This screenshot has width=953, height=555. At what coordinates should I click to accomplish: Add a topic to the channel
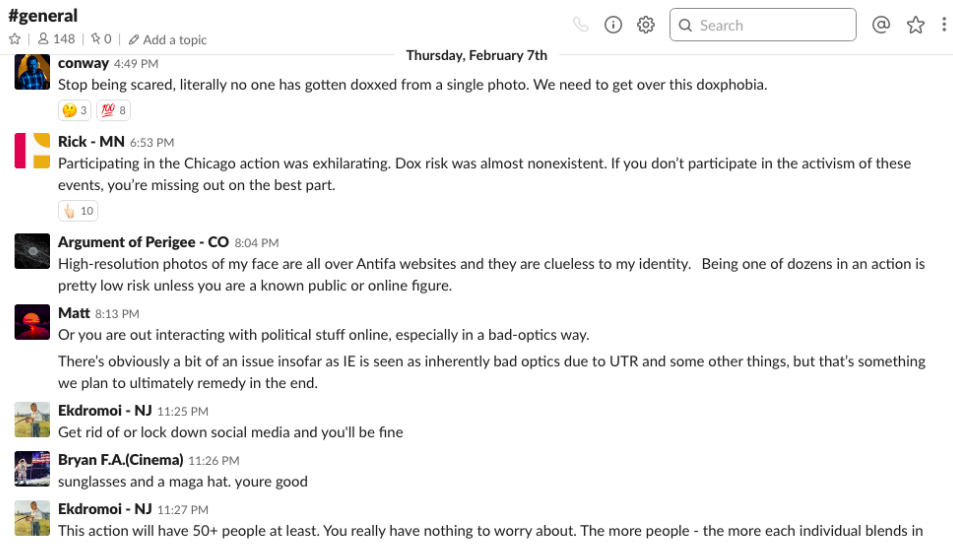[x=168, y=40]
